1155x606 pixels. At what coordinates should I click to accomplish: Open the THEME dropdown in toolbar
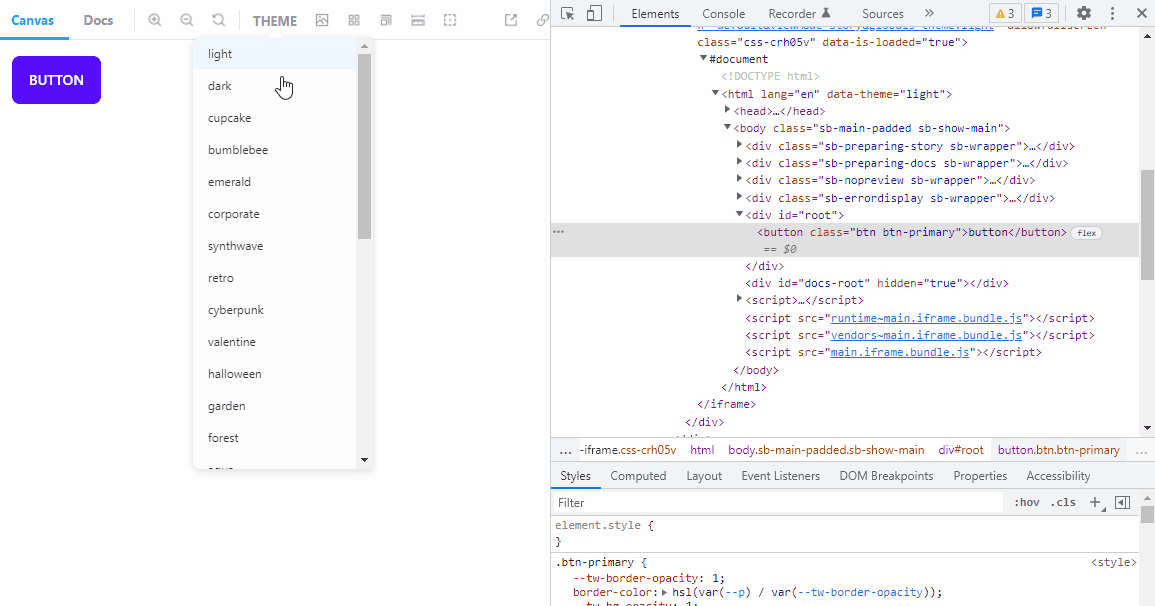[275, 21]
